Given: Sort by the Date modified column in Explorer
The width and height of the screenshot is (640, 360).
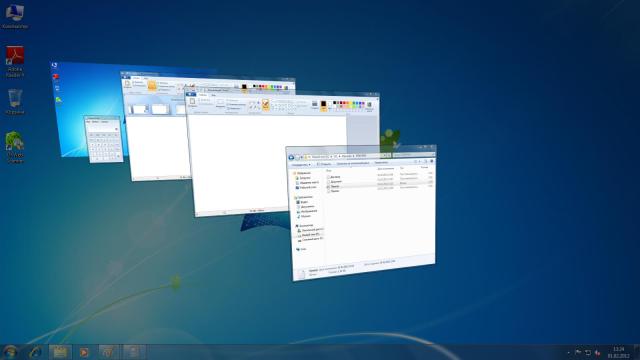Looking at the screenshot, I should pos(386,169).
